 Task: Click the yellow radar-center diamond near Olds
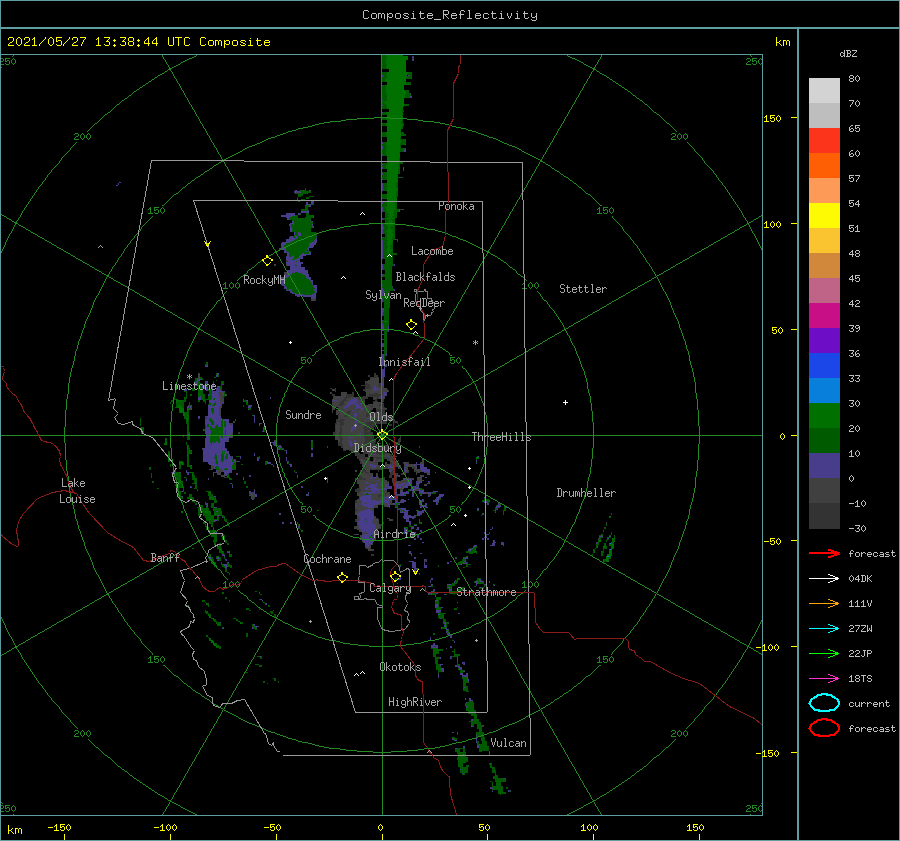tap(382, 435)
